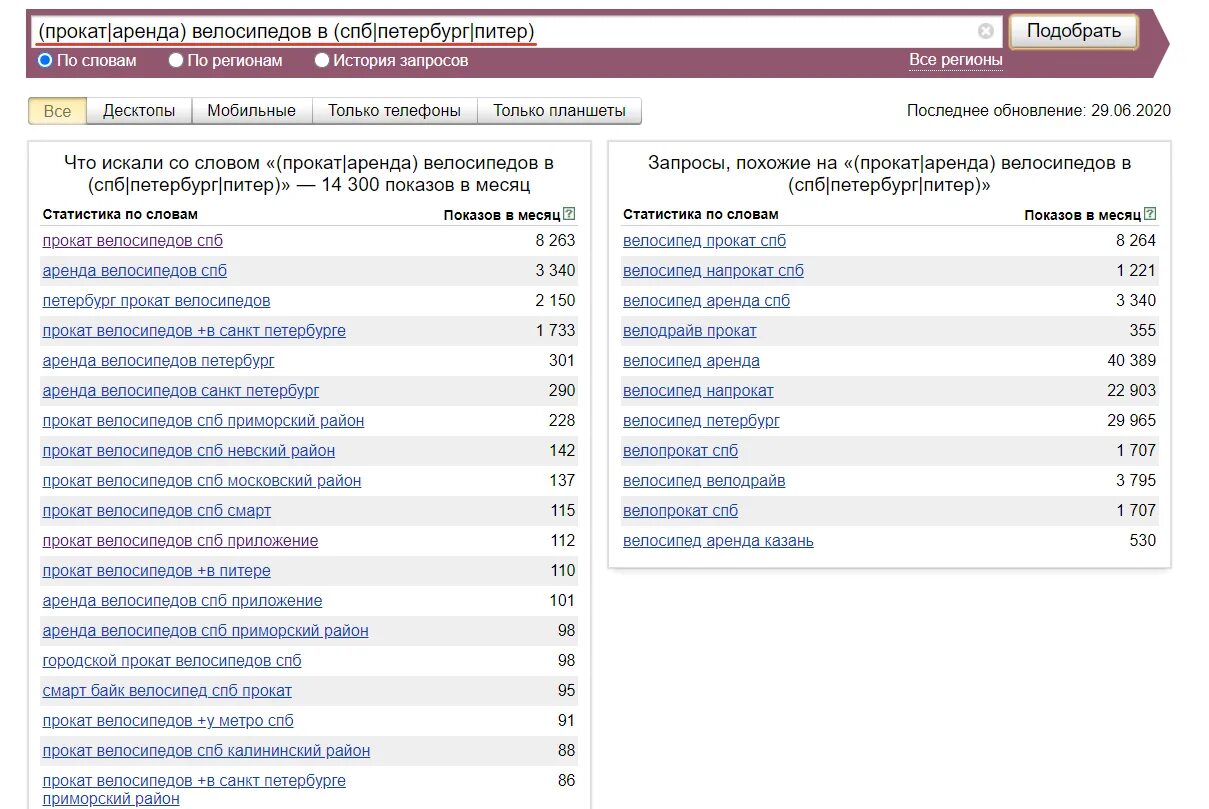Open 'смарт байк велосипед спб прокат' link
1209x809 pixels.
pyautogui.click(x=167, y=691)
